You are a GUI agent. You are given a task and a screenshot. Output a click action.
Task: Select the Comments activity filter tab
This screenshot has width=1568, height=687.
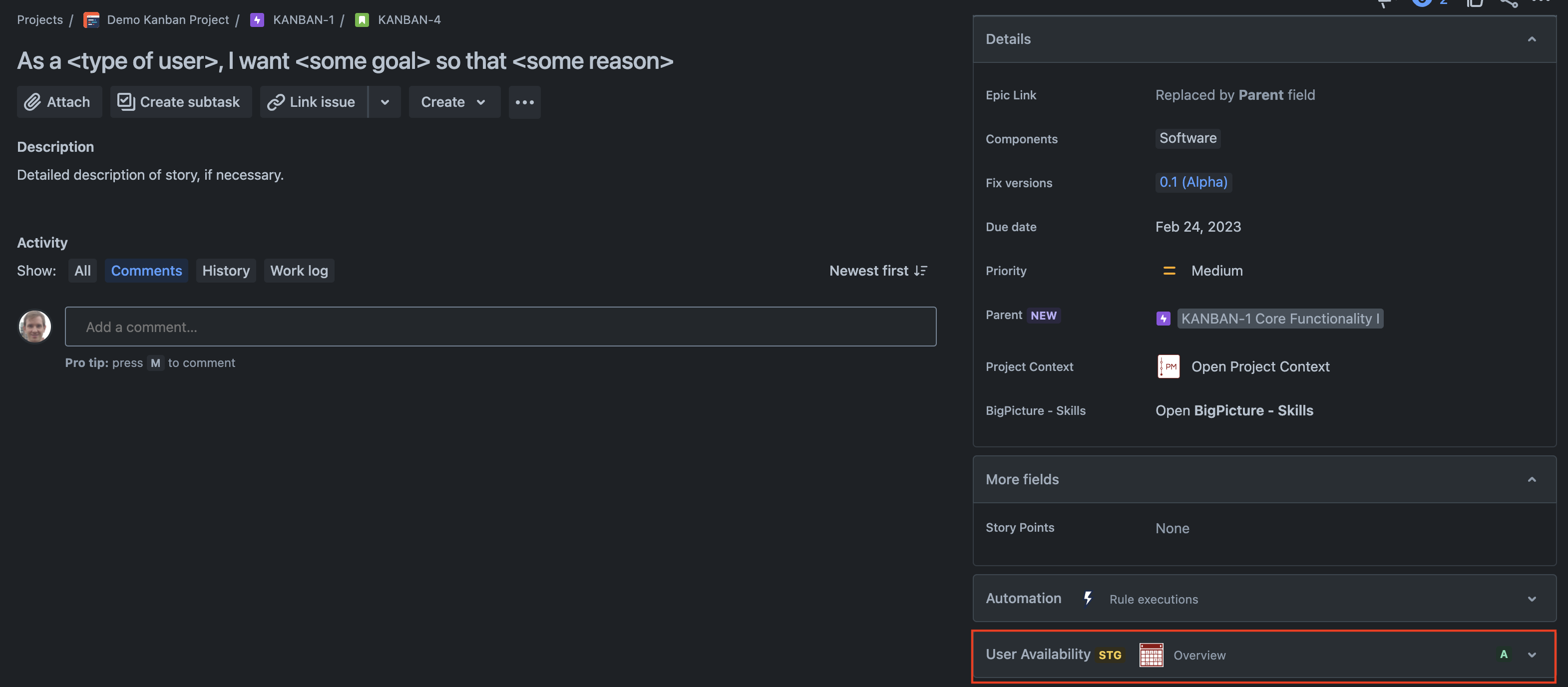pyautogui.click(x=146, y=270)
